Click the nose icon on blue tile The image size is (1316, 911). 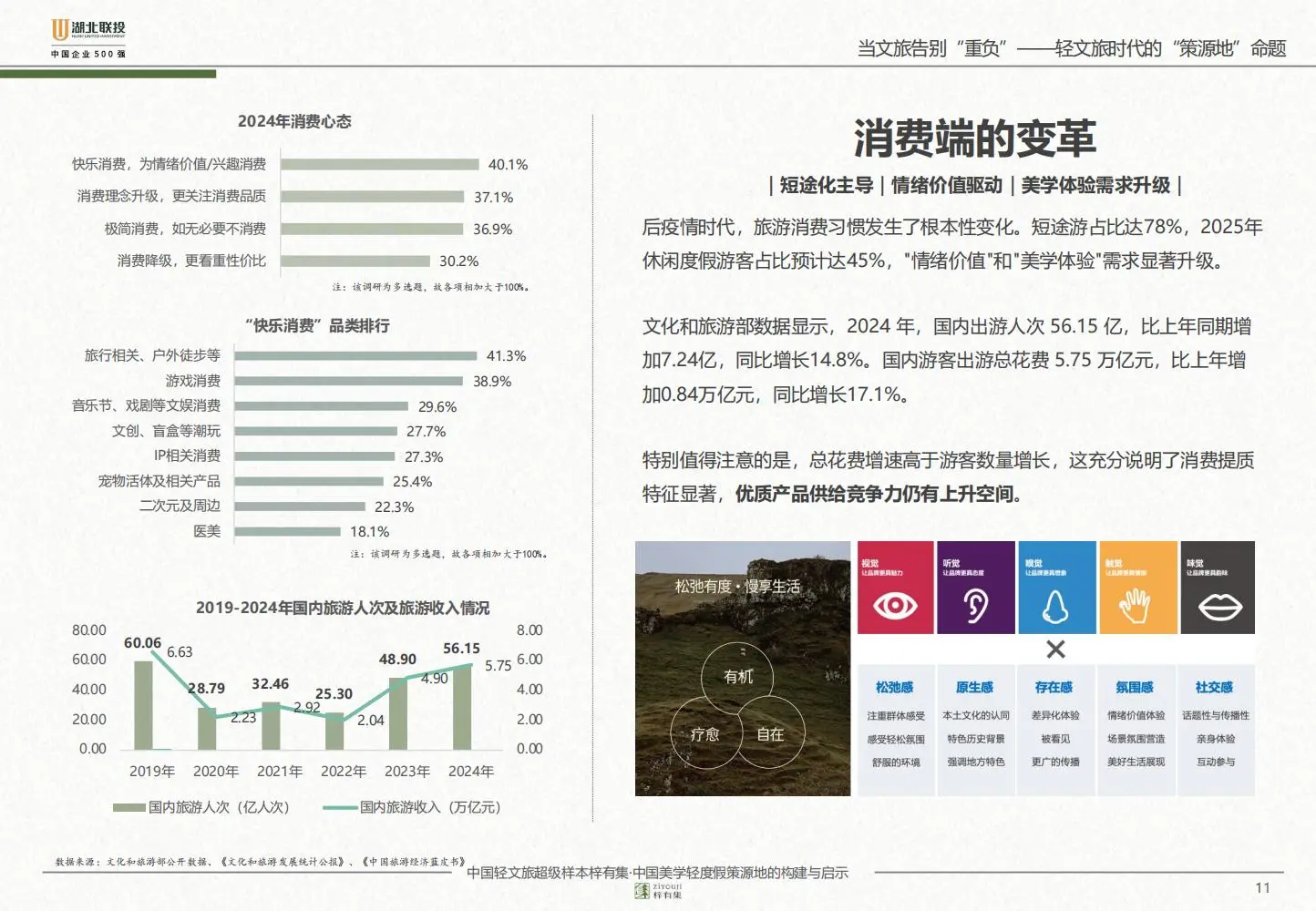coord(1055,605)
